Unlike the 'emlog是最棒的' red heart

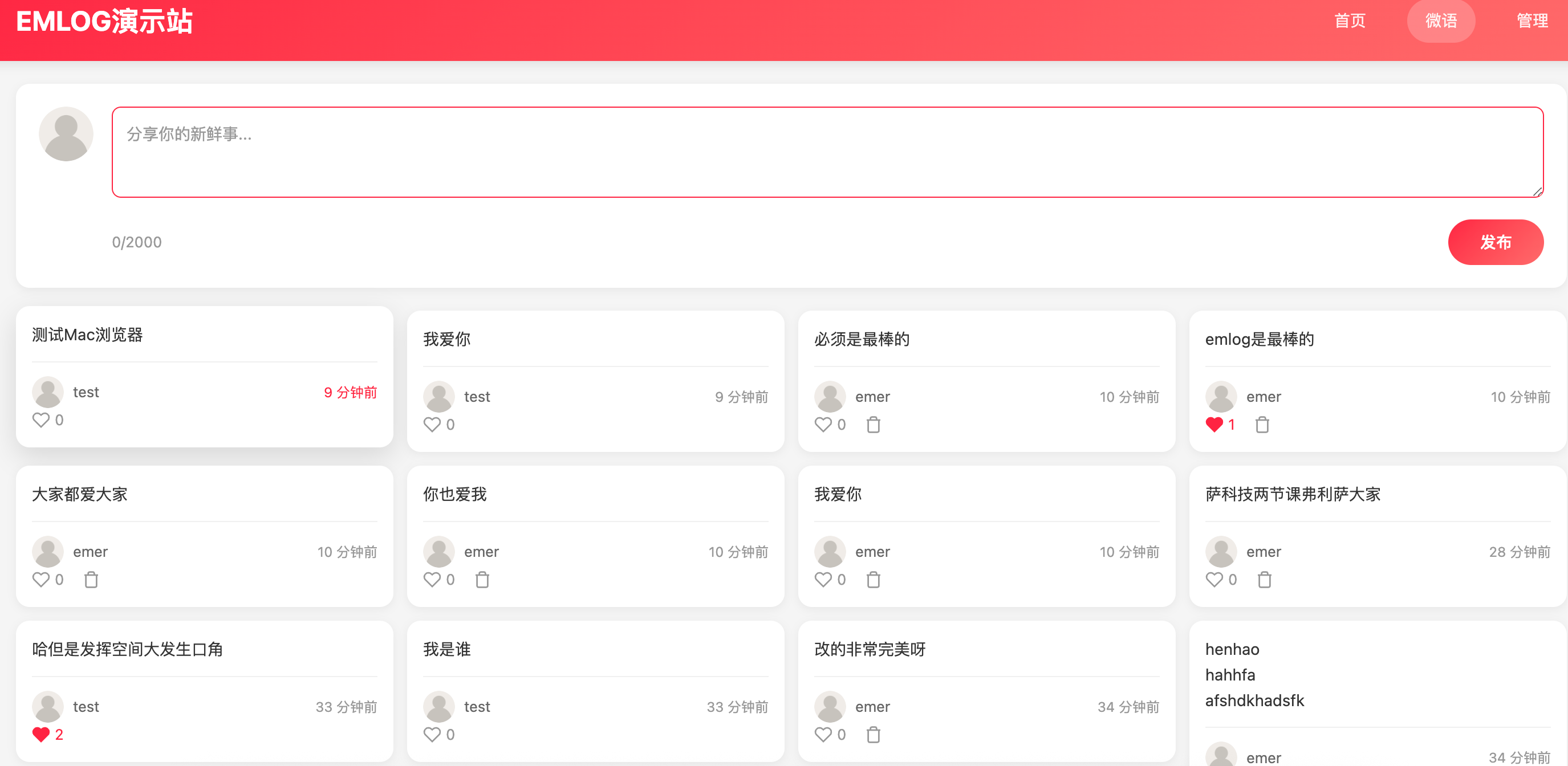(1214, 425)
